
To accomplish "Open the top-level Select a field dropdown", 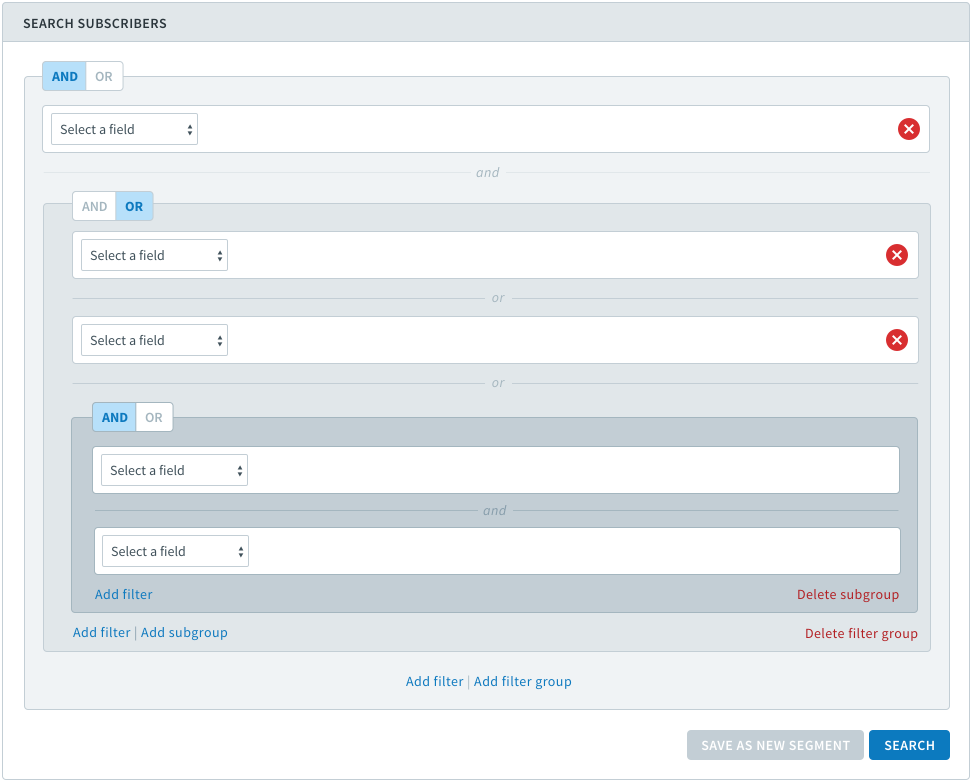I will (124, 129).
